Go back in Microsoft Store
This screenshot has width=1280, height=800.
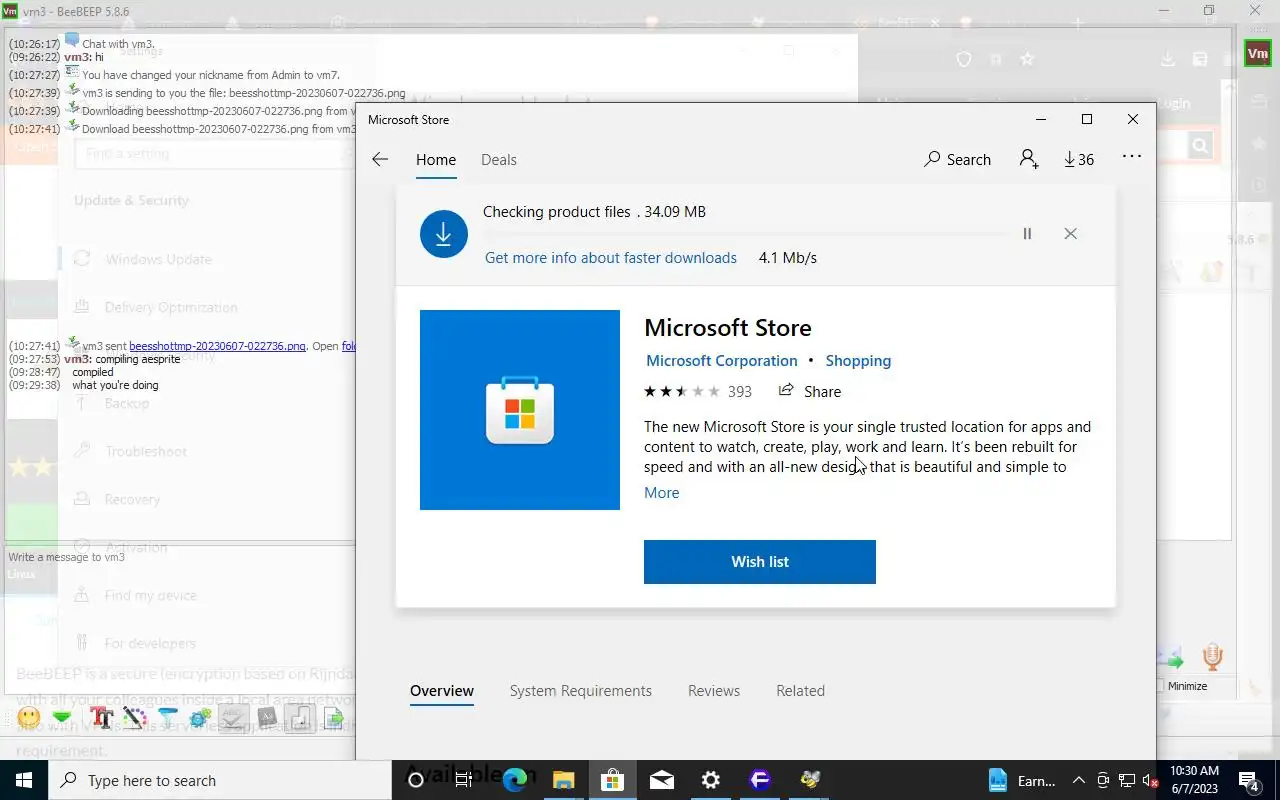coord(379,159)
